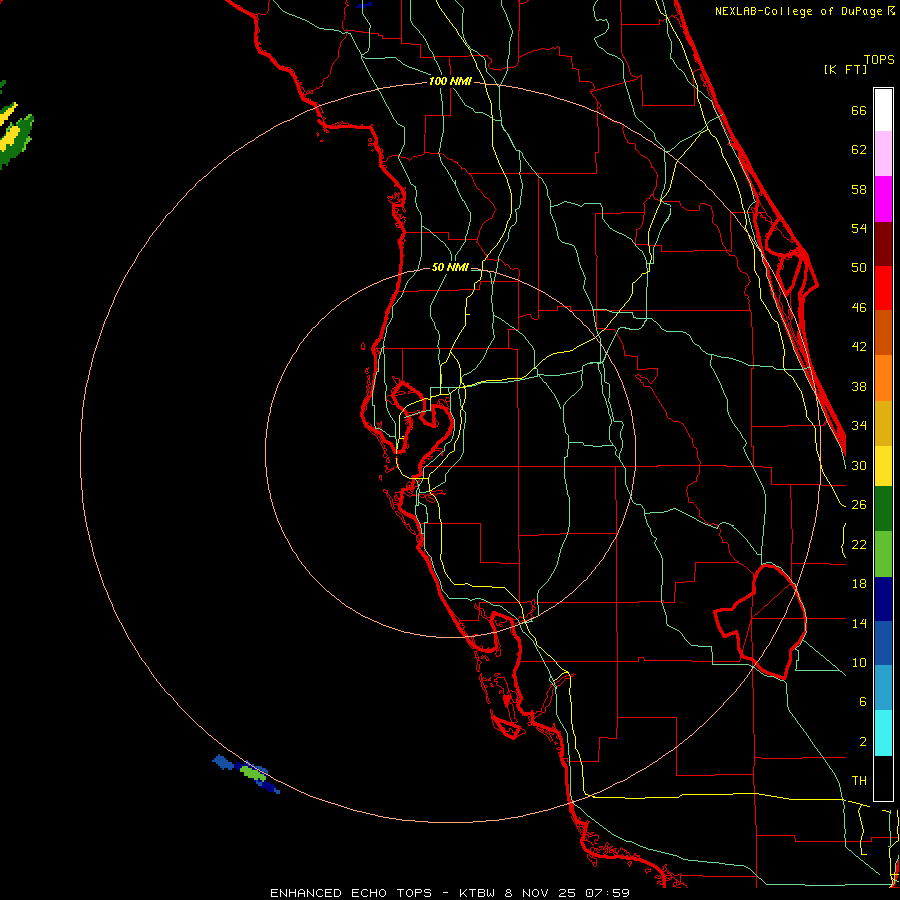
Task: Select the white 66 kft legend swatch
Action: point(883,110)
